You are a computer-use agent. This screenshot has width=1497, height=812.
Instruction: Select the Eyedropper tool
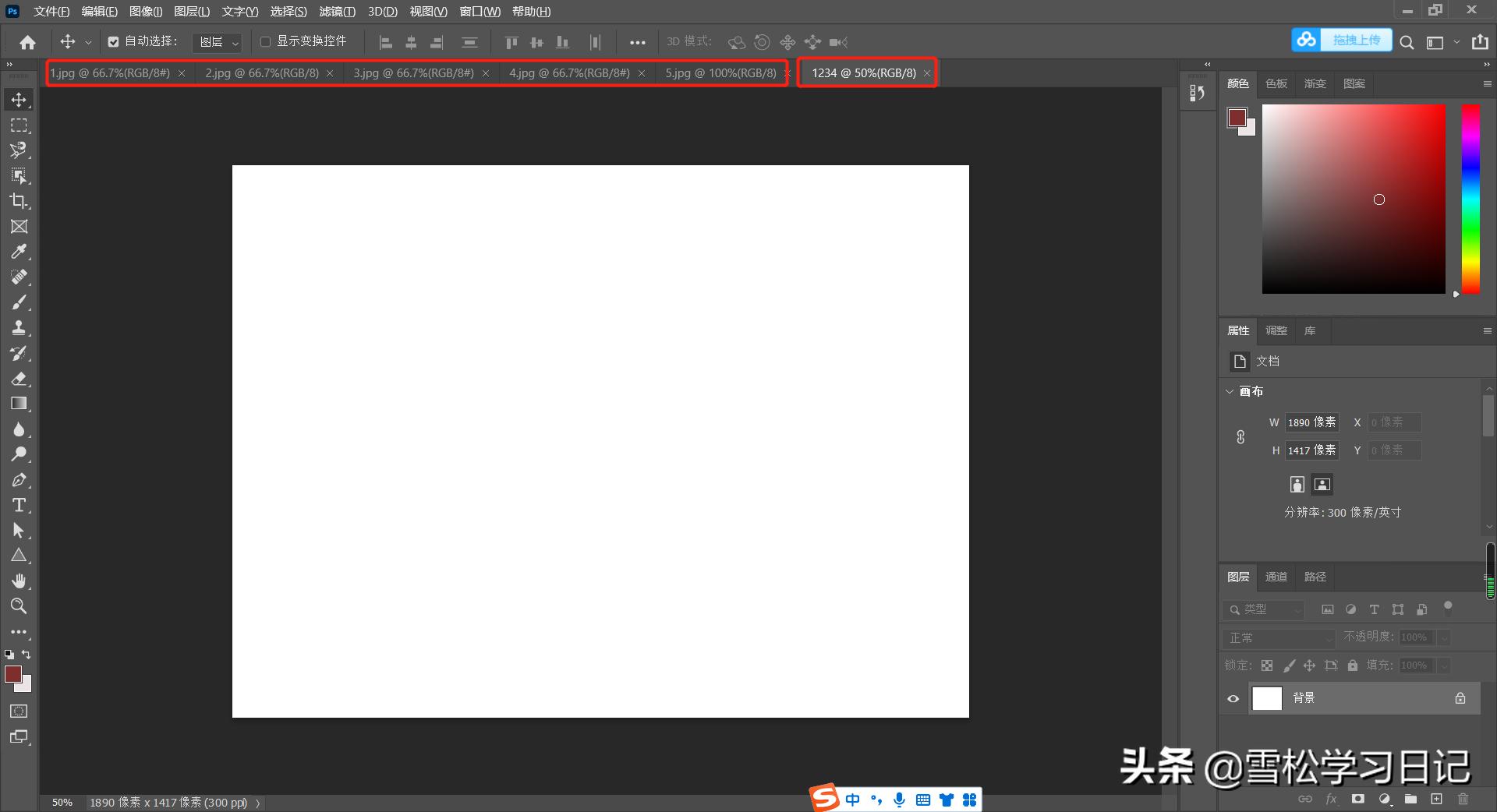[x=19, y=252]
